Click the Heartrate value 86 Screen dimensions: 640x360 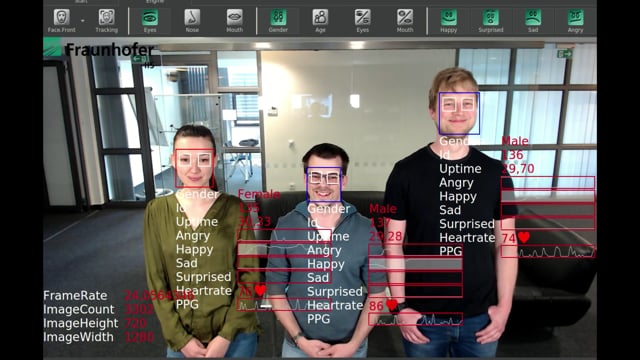click(x=376, y=306)
